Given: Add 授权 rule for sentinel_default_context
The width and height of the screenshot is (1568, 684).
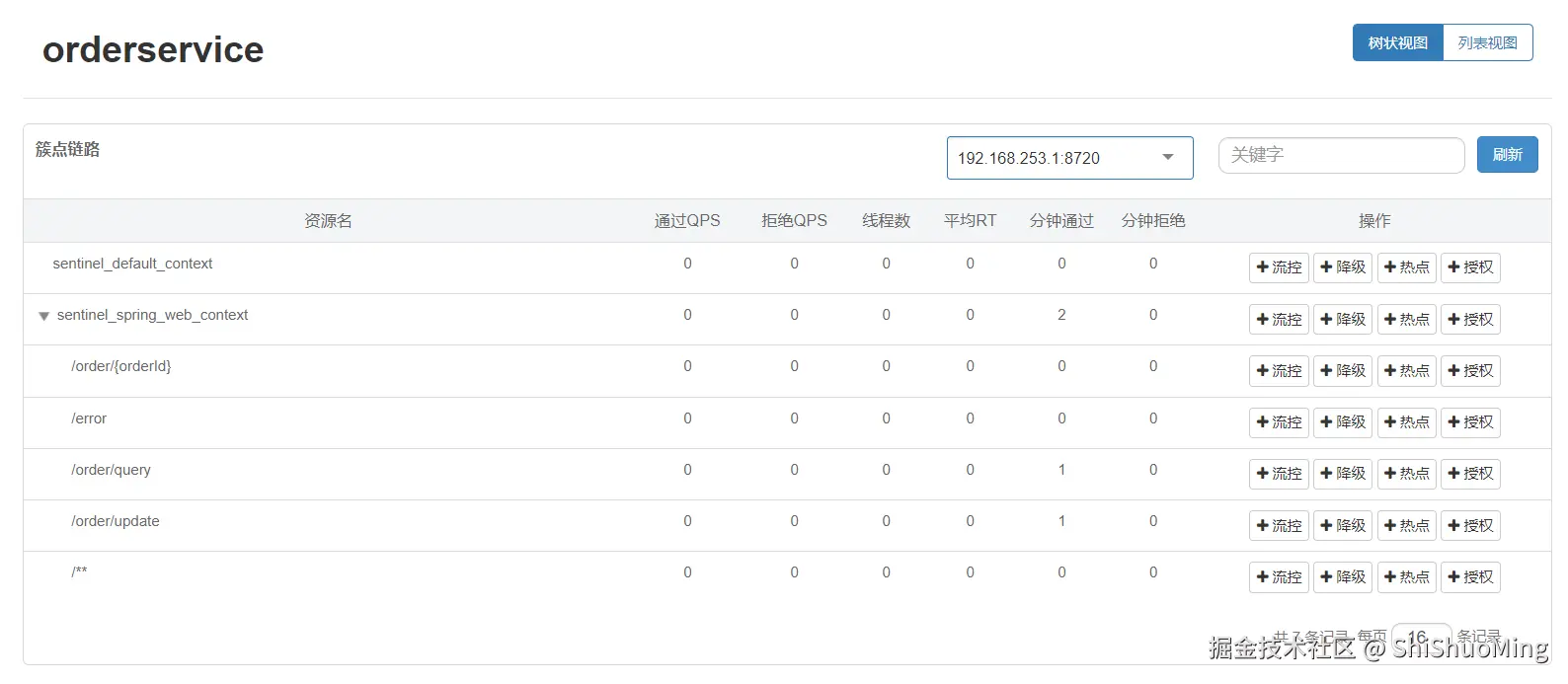Looking at the screenshot, I should pyautogui.click(x=1470, y=267).
